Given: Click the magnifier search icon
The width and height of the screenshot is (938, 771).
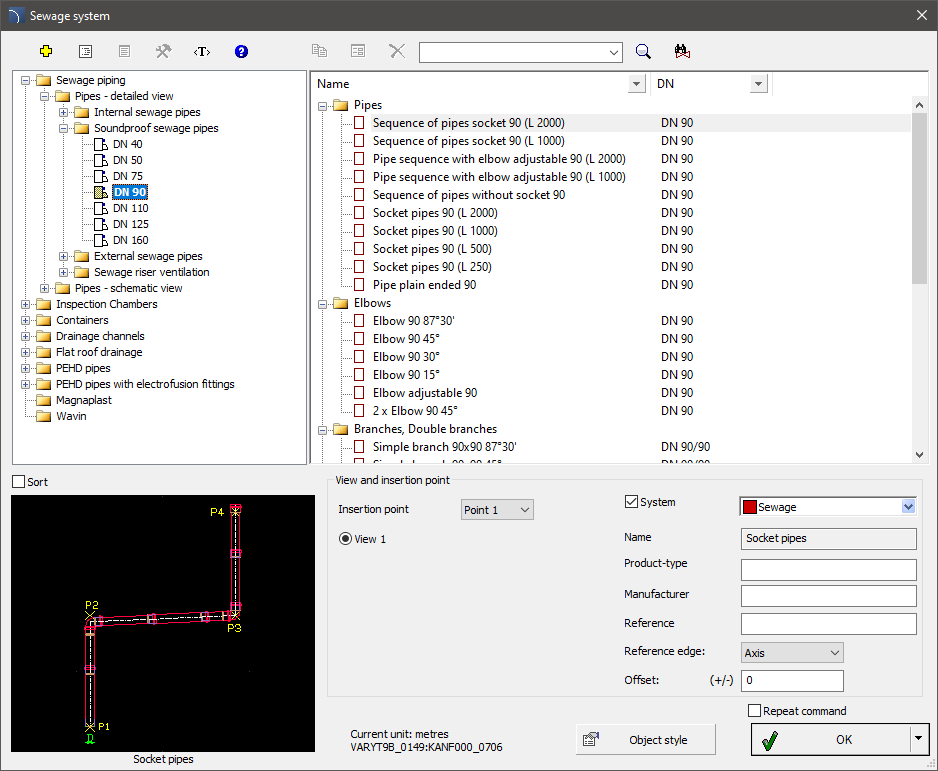Looking at the screenshot, I should pos(644,51).
